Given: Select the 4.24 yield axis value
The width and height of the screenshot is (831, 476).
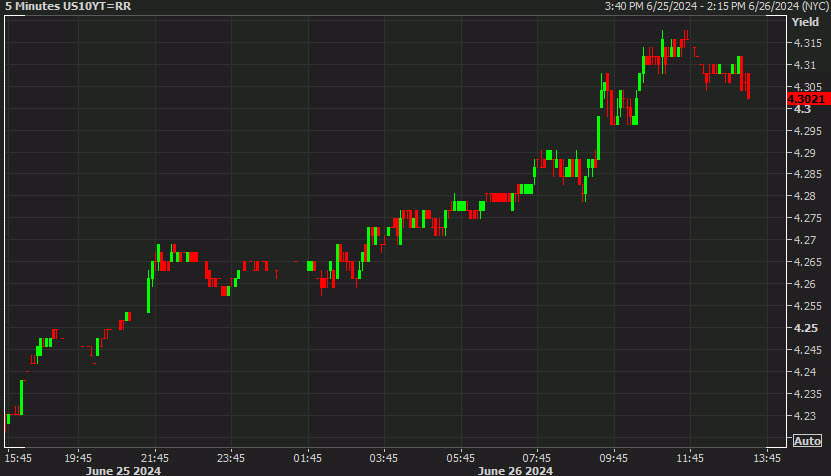Looking at the screenshot, I should (805, 372).
